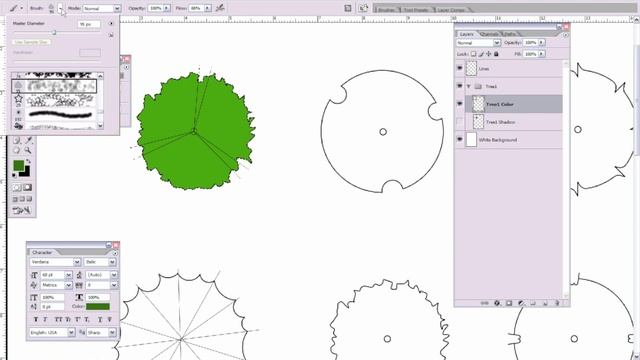Switch to Quick Mask mode
640x360 pixels.
27,188
